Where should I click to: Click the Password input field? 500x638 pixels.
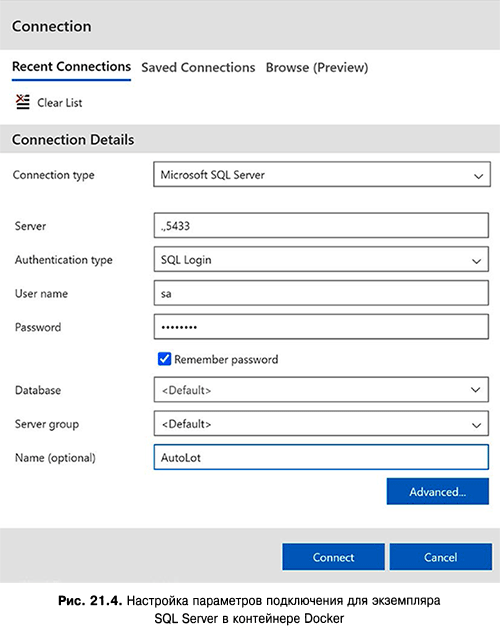tap(321, 327)
